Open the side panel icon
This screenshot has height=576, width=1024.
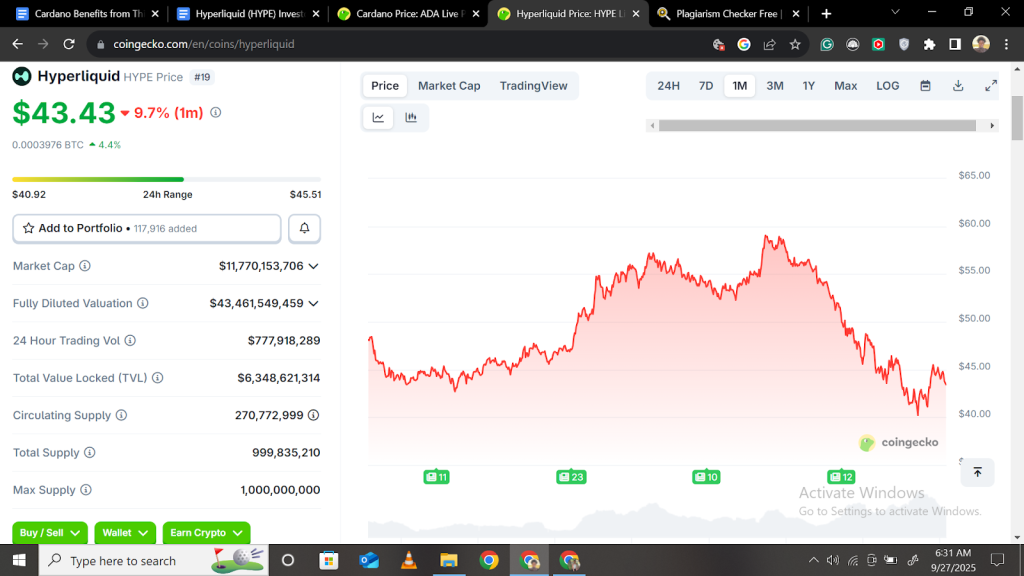pyautogui.click(x=955, y=44)
